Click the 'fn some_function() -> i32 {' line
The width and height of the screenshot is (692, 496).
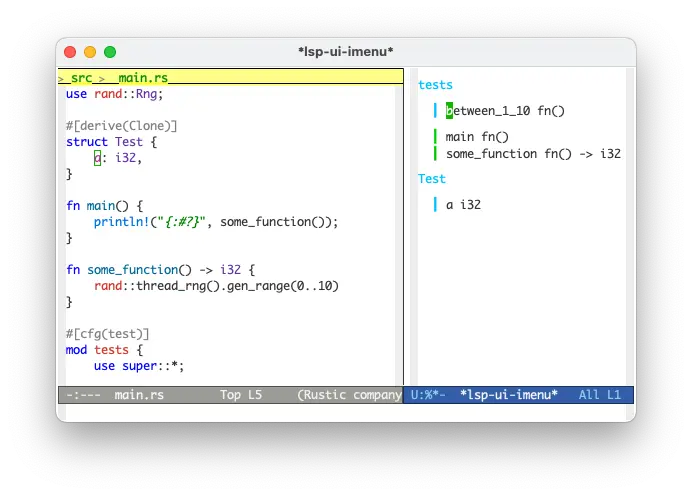(160, 270)
